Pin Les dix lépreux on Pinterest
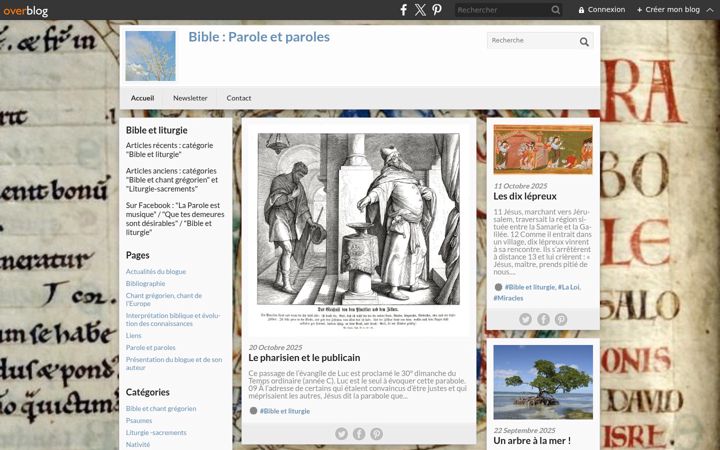The width and height of the screenshot is (720, 450). [561, 319]
